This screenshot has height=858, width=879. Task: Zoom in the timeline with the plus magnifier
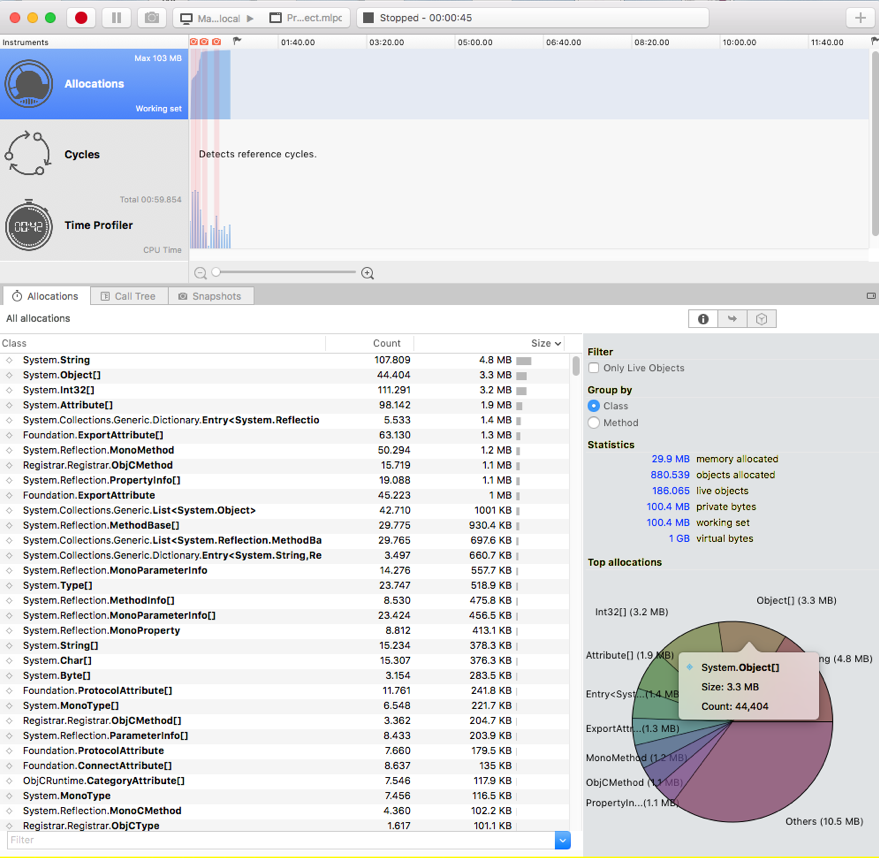368,273
